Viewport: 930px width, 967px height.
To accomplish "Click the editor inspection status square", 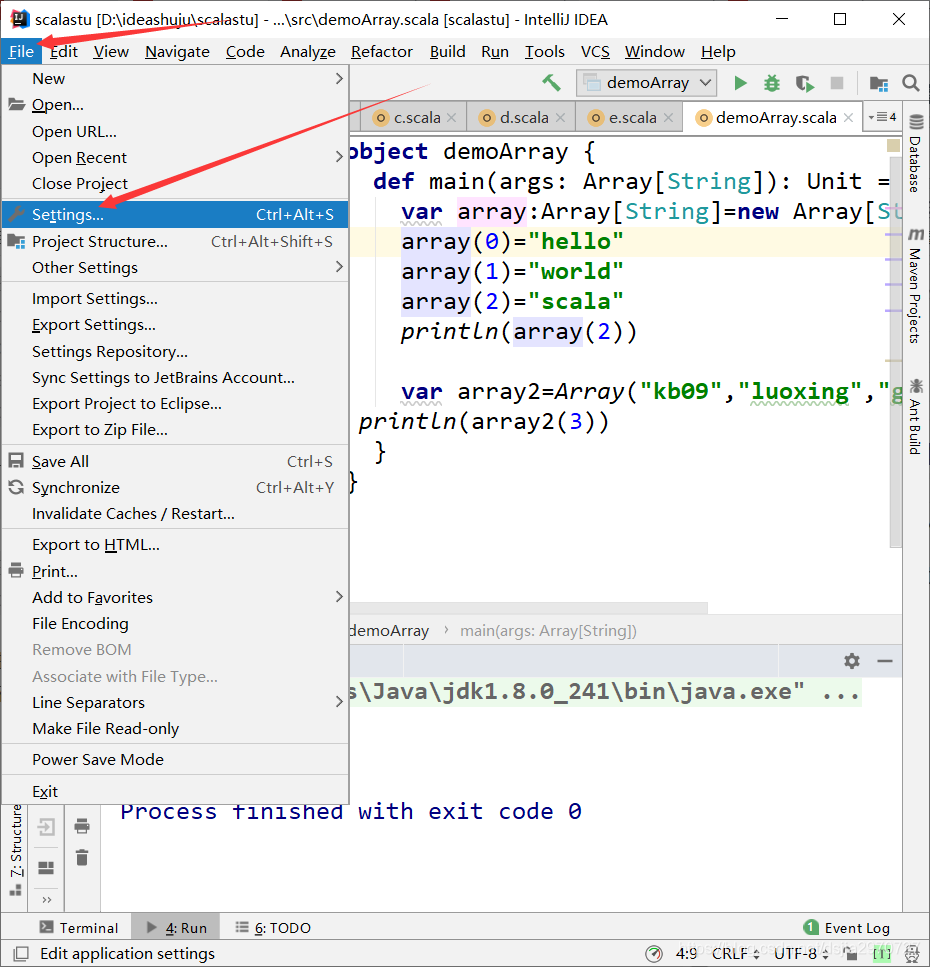I will [893, 146].
